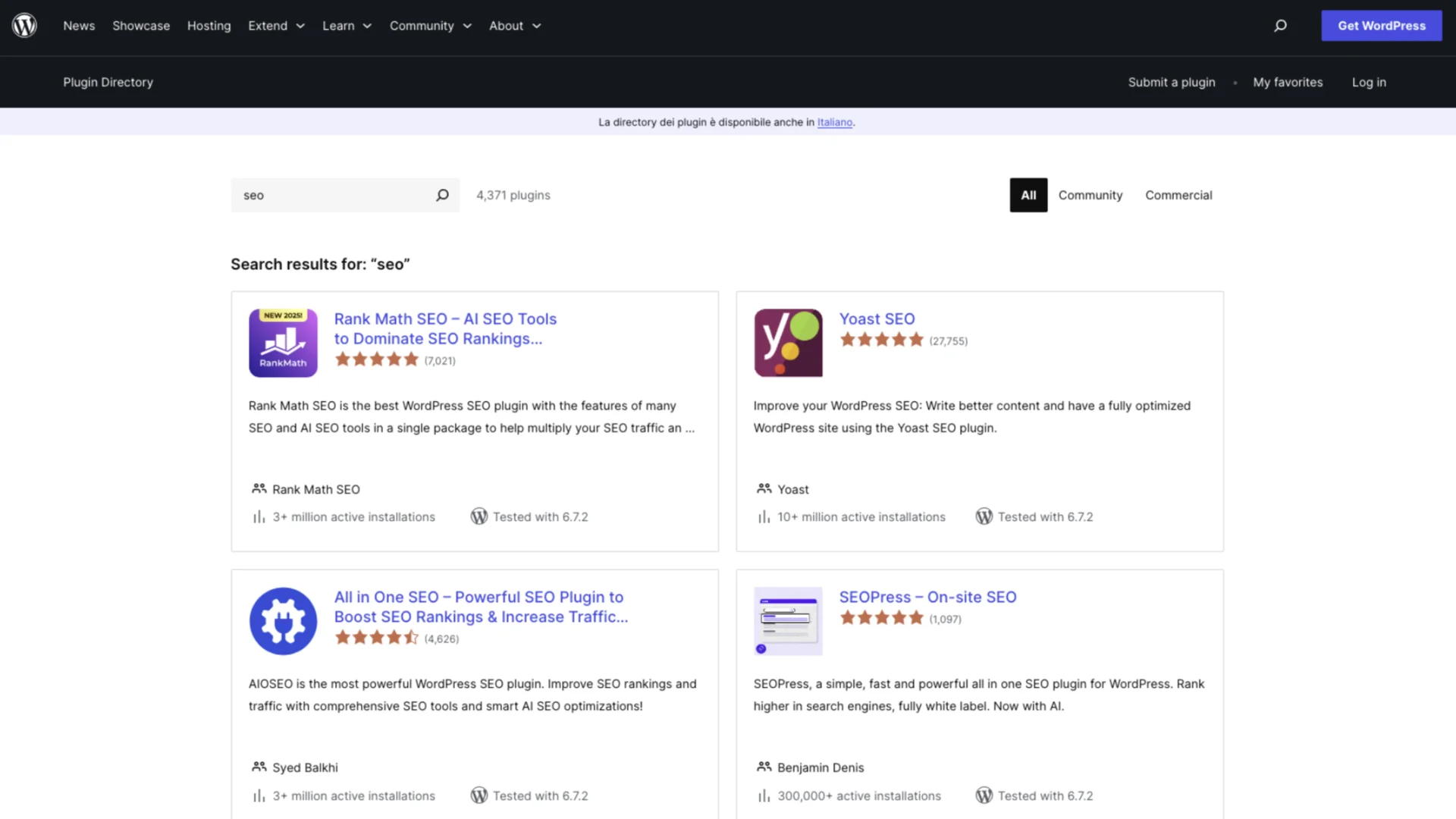
Task: Click the author icon beside Syed Balkhi
Action: [x=259, y=767]
